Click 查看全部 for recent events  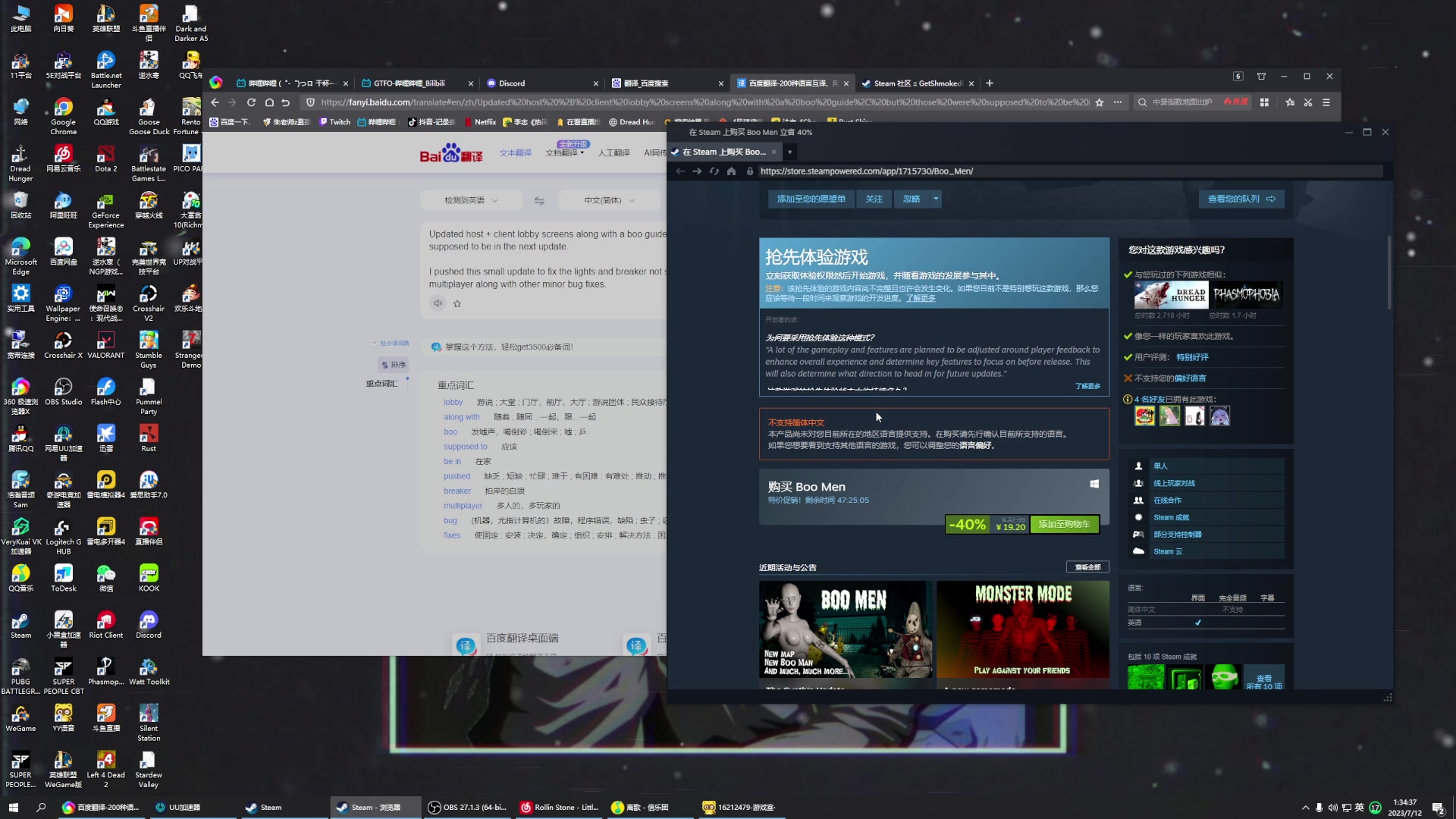(x=1087, y=567)
